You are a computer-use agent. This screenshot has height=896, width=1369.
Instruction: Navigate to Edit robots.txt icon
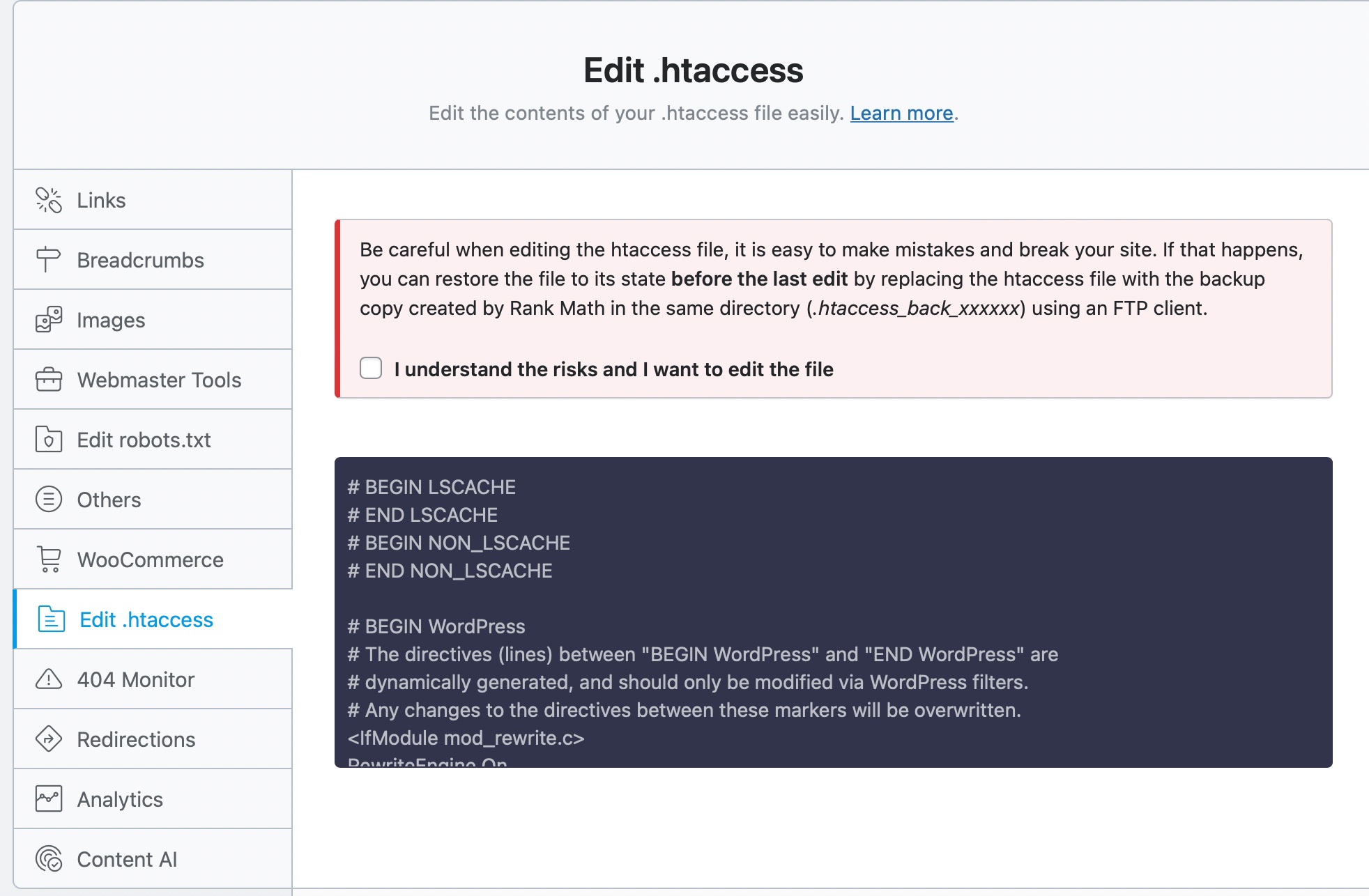(47, 439)
